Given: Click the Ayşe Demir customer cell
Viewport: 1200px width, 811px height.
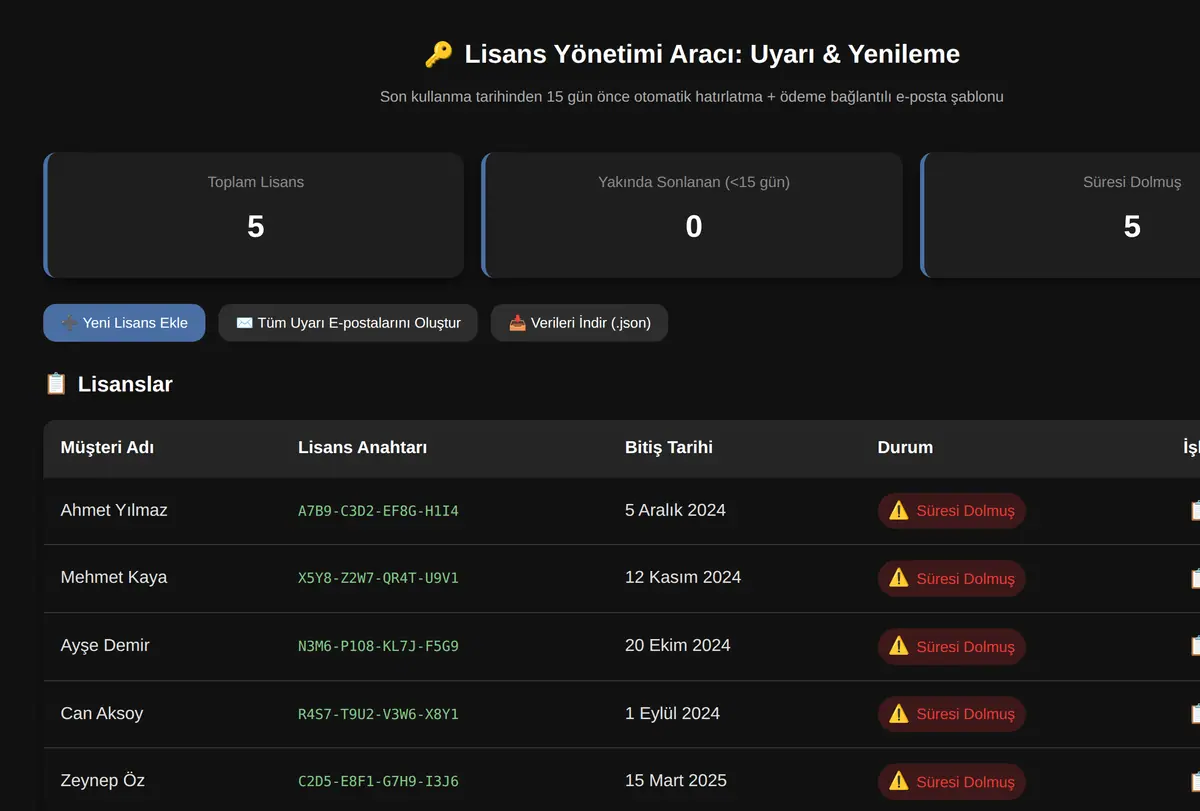Looking at the screenshot, I should pyautogui.click(x=105, y=645).
